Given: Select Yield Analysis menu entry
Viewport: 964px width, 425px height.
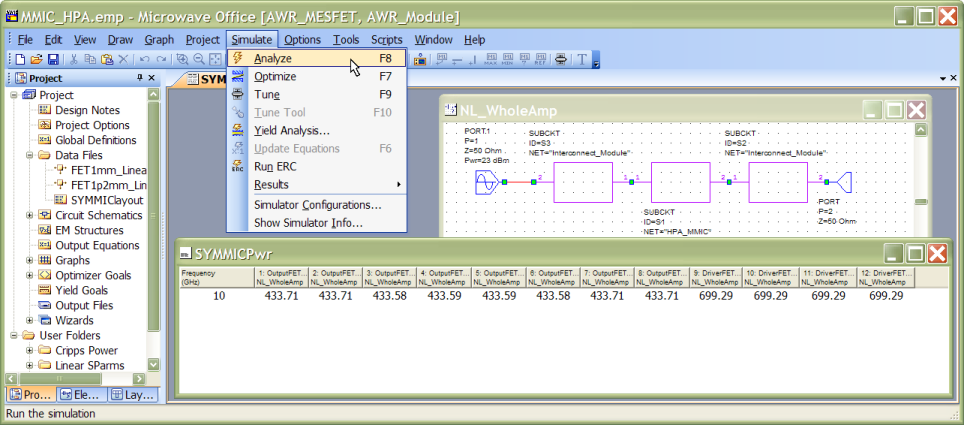Looking at the screenshot, I should click(291, 130).
